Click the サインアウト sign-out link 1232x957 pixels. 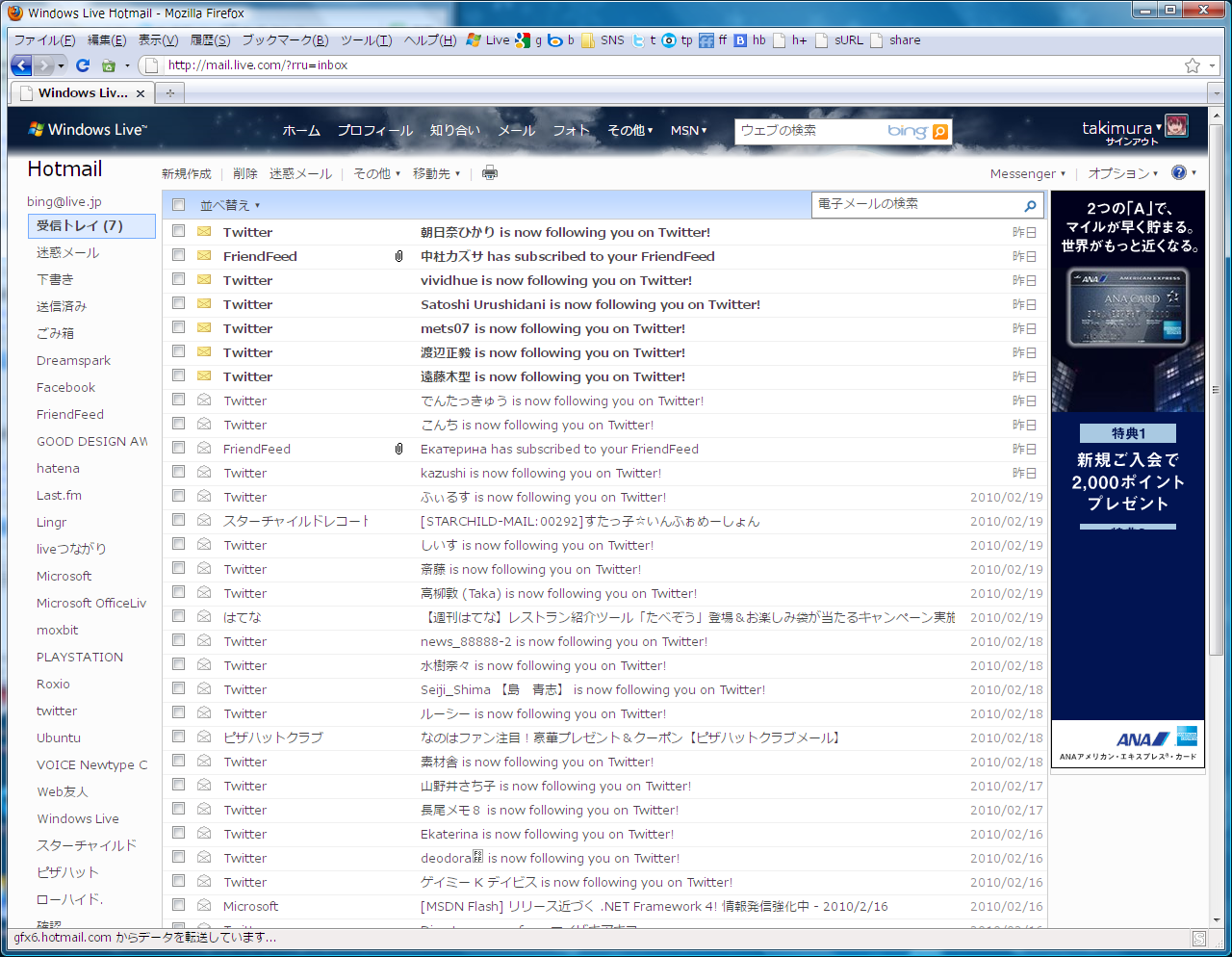(1132, 142)
